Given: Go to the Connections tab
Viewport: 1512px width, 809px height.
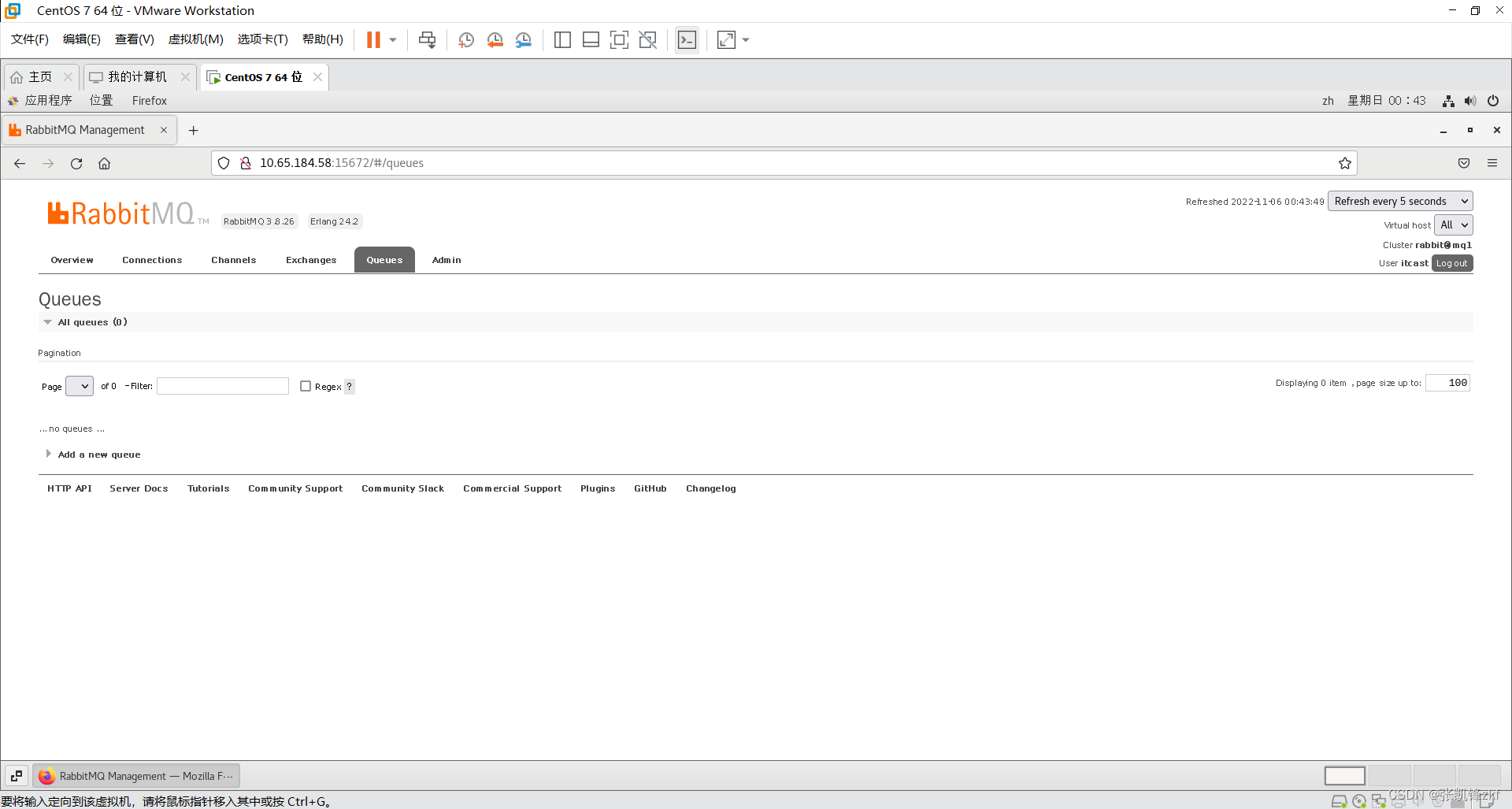Looking at the screenshot, I should click(152, 260).
